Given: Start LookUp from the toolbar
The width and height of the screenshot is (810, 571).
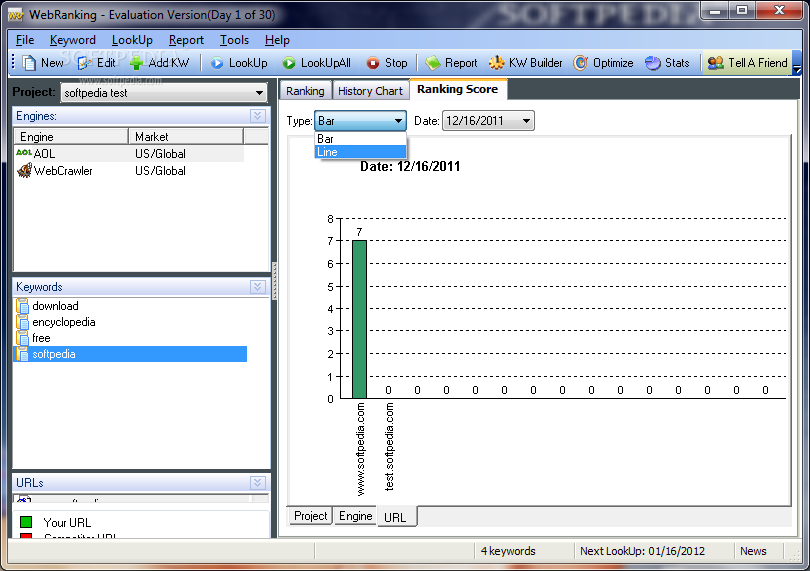Looking at the screenshot, I should (239, 63).
